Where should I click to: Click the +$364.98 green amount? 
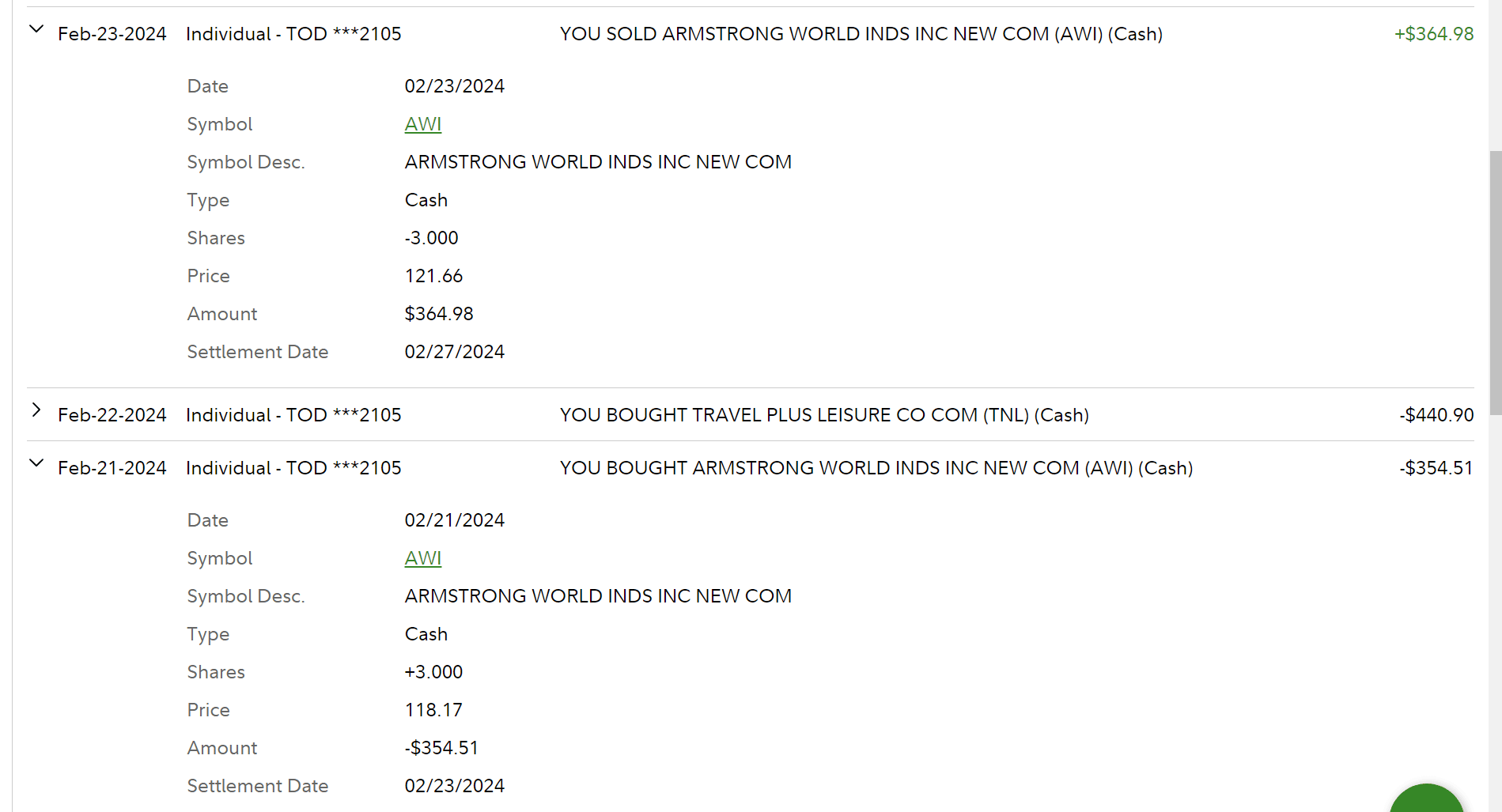coord(1433,34)
